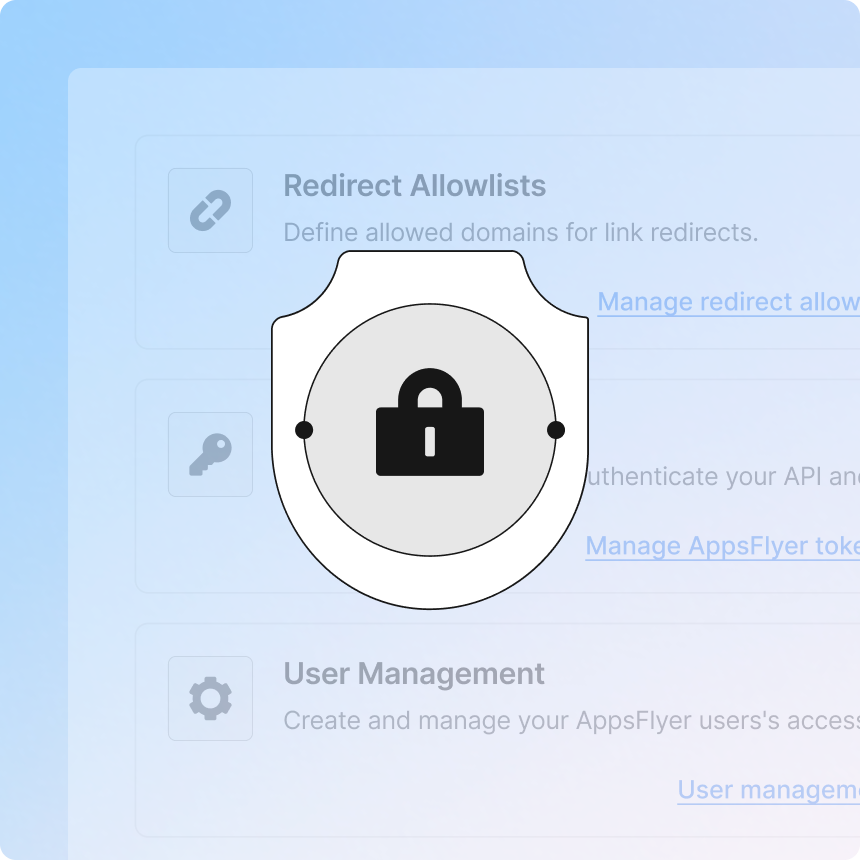This screenshot has width=860, height=860.
Task: Open the Manage redirect allowlists link
Action: pyautogui.click(x=728, y=302)
